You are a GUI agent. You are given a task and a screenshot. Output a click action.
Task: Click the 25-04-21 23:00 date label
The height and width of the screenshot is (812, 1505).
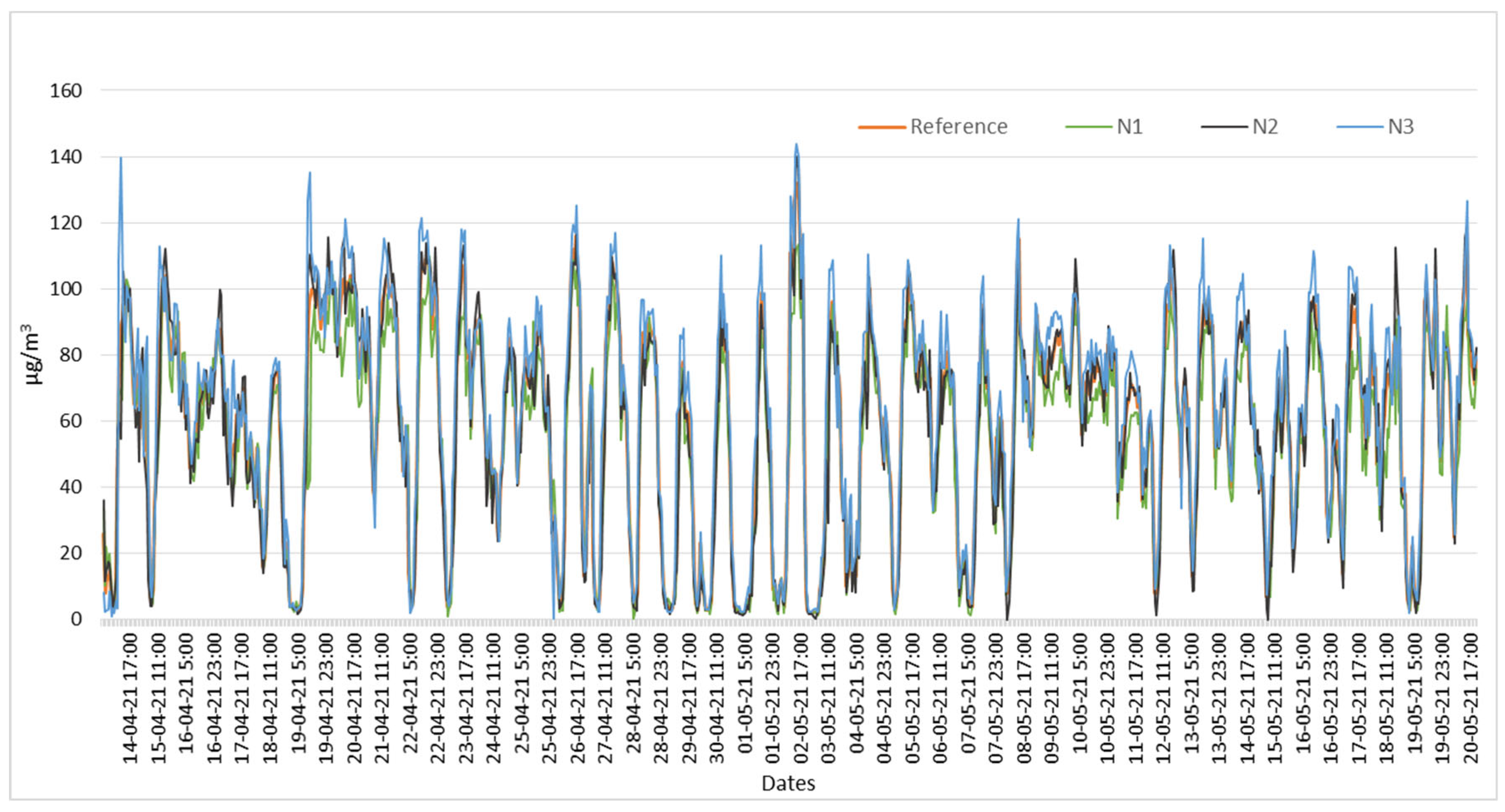point(549,699)
